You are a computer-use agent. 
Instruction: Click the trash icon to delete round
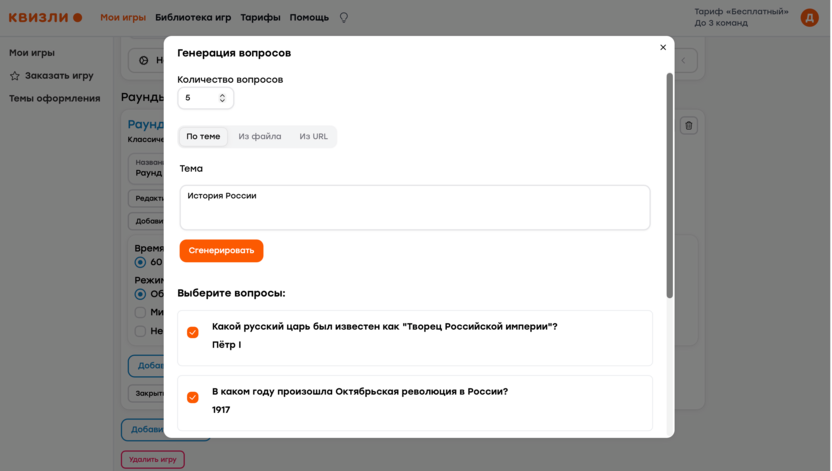[x=689, y=126]
